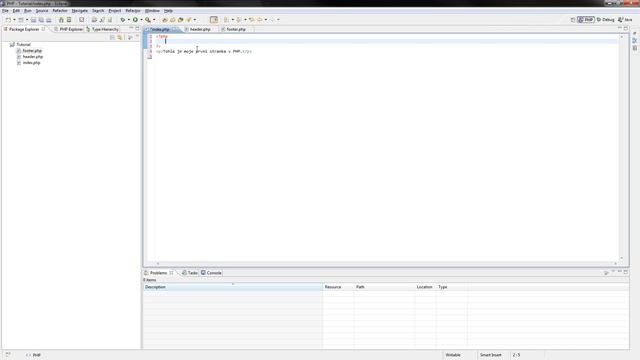
Task: Click the green Run toolbar icon
Action: [x=135, y=20]
